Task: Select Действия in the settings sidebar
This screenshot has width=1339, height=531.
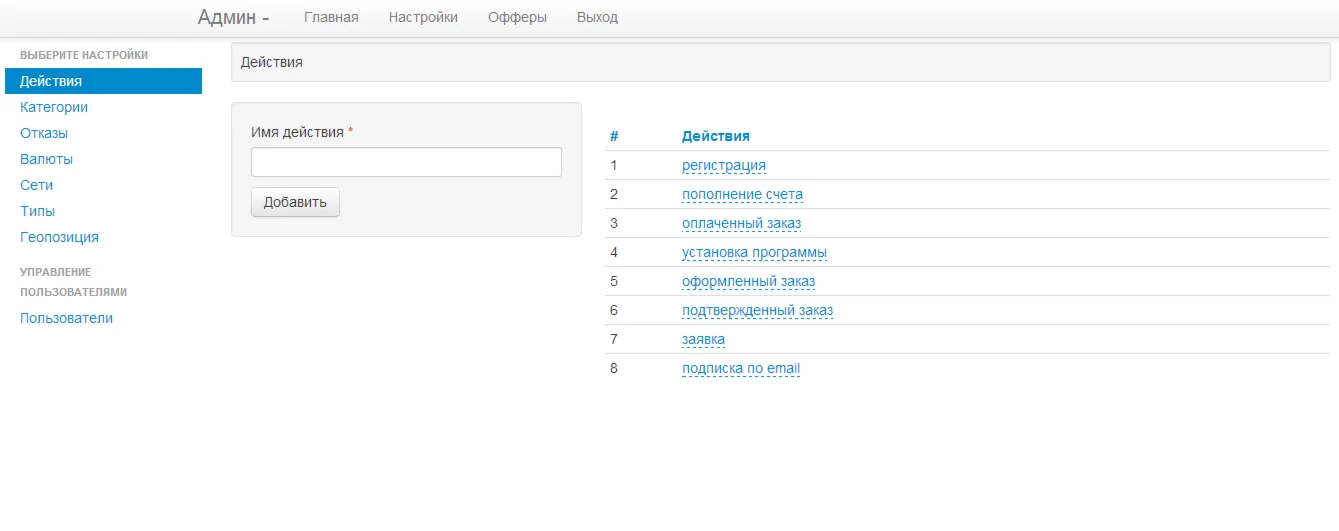Action: pos(51,81)
